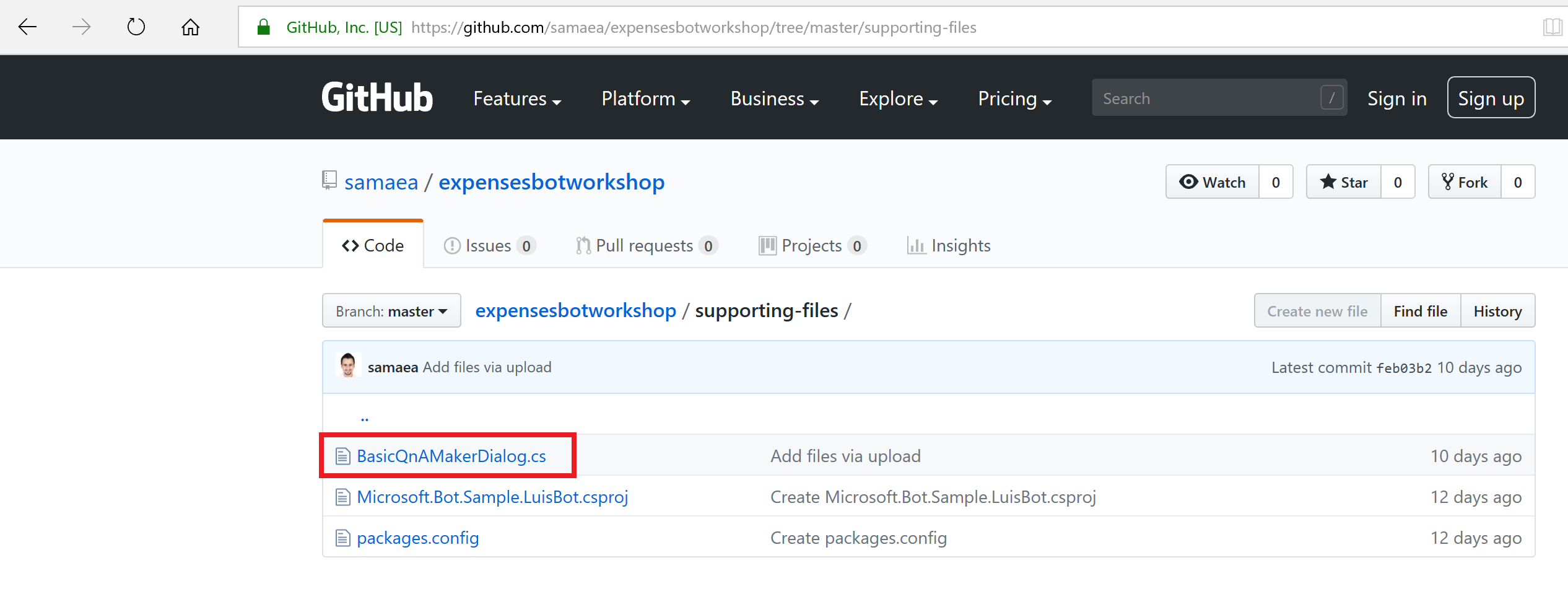Expand the Business menu
Image resolution: width=1568 pixels, height=594 pixels.
point(775,98)
